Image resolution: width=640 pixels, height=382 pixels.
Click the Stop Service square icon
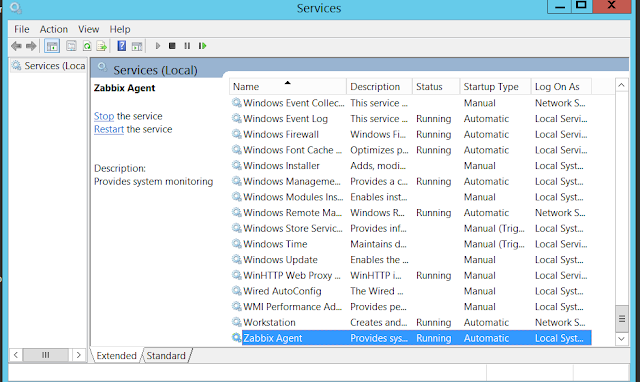coord(172,46)
